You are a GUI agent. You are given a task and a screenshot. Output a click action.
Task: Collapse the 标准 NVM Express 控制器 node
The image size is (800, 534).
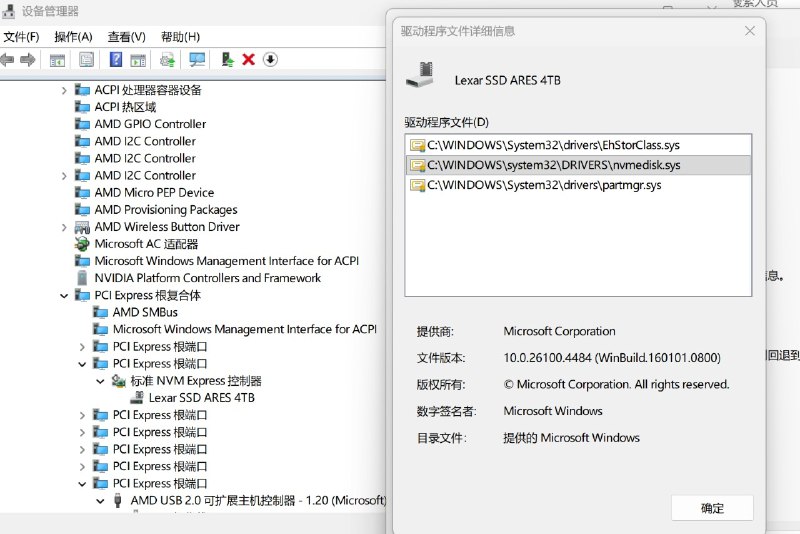[101, 381]
